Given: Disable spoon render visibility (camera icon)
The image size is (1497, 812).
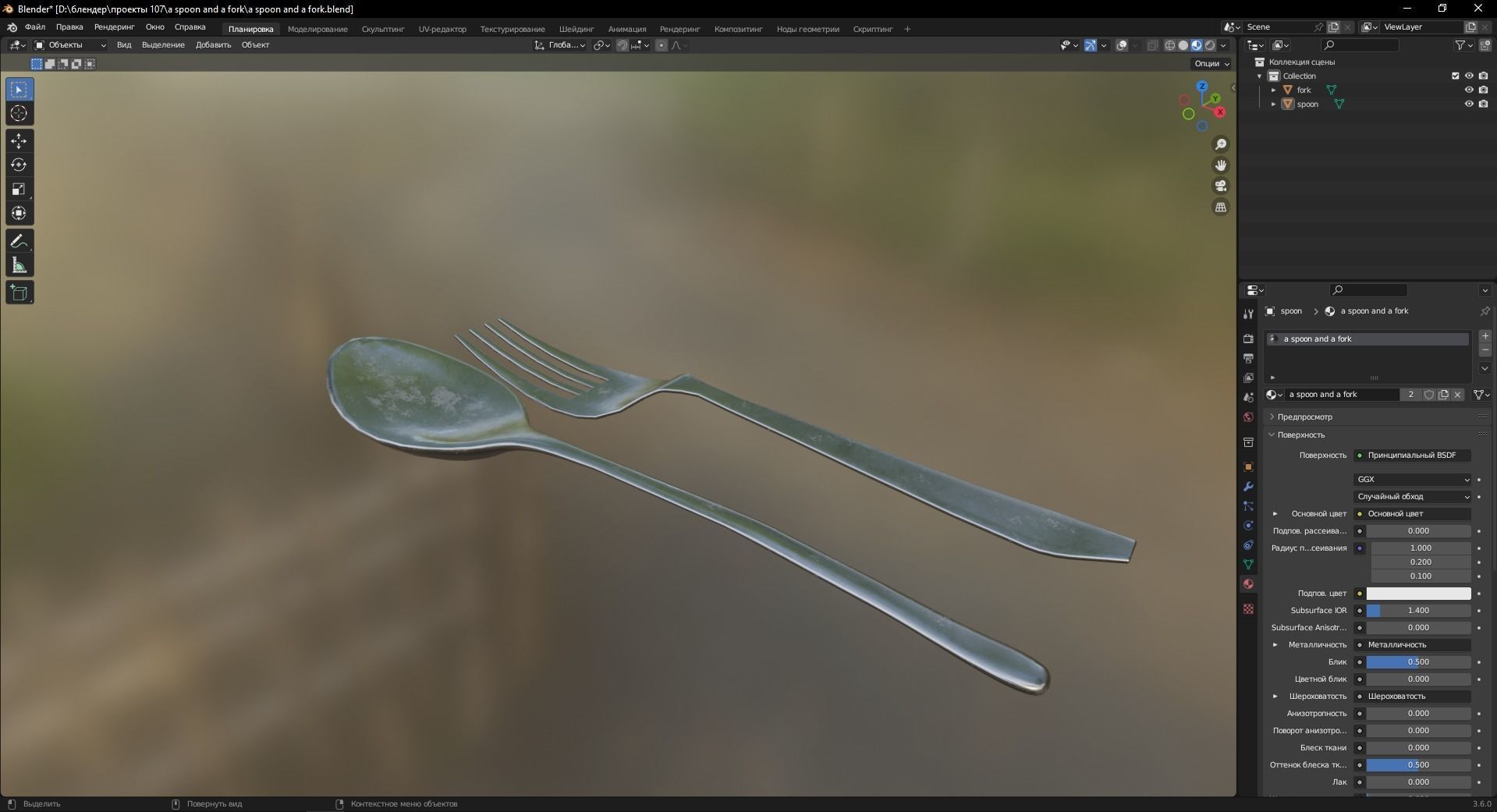Looking at the screenshot, I should (x=1485, y=104).
